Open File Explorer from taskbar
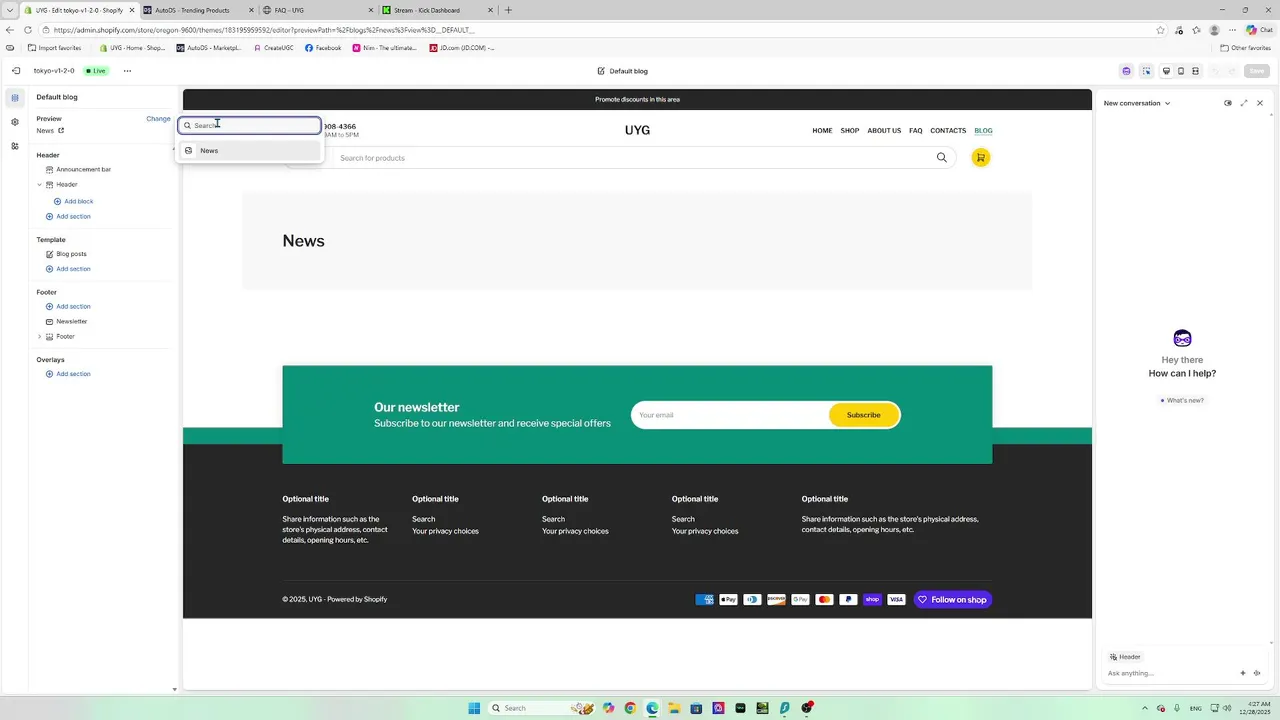This screenshot has height=720, width=1280. (674, 708)
